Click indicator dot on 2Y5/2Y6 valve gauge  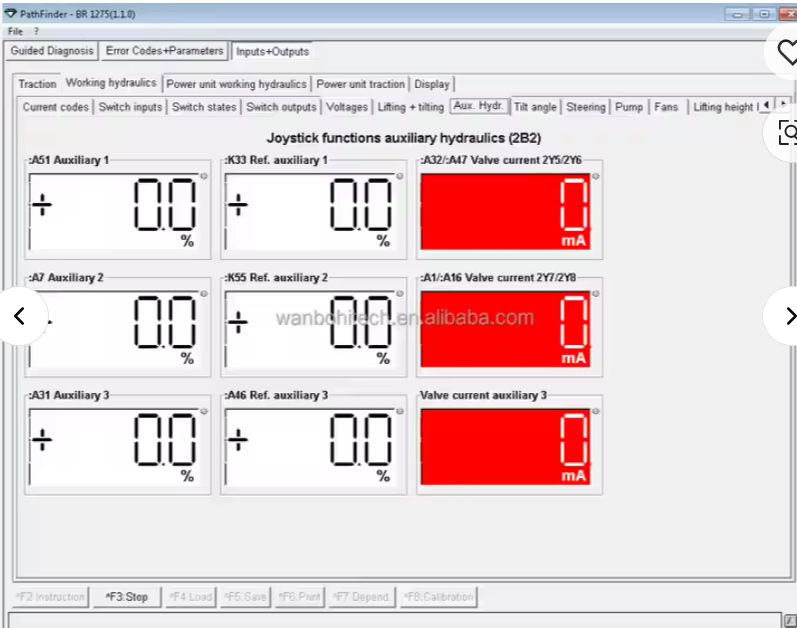[596, 176]
